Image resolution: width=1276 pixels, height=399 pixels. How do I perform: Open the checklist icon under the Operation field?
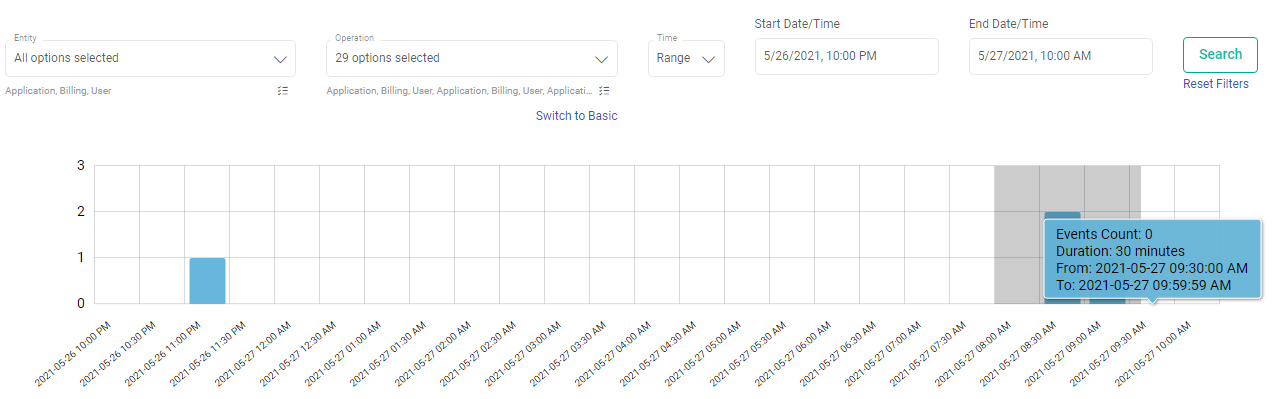click(604, 90)
